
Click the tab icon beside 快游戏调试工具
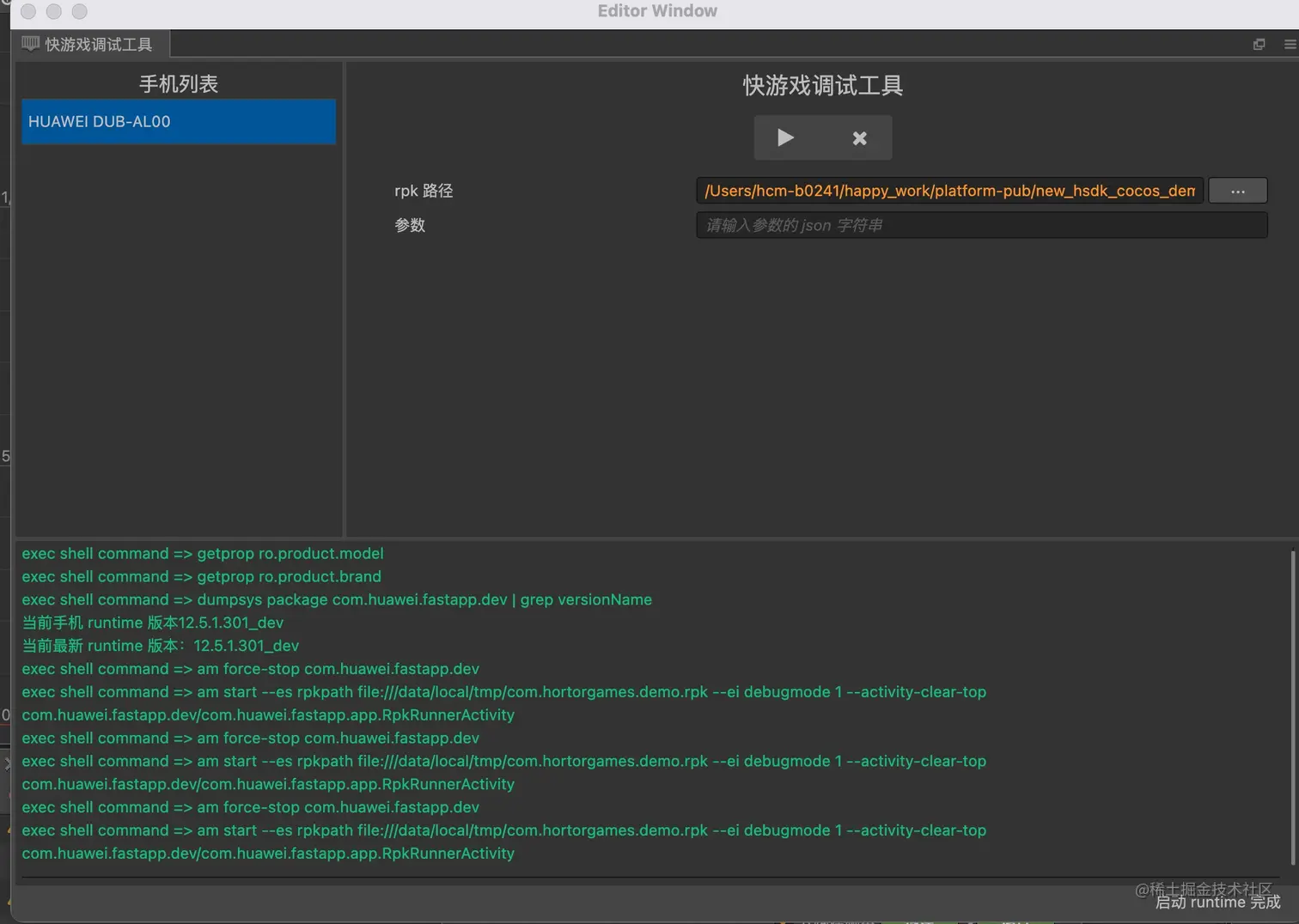(x=30, y=44)
